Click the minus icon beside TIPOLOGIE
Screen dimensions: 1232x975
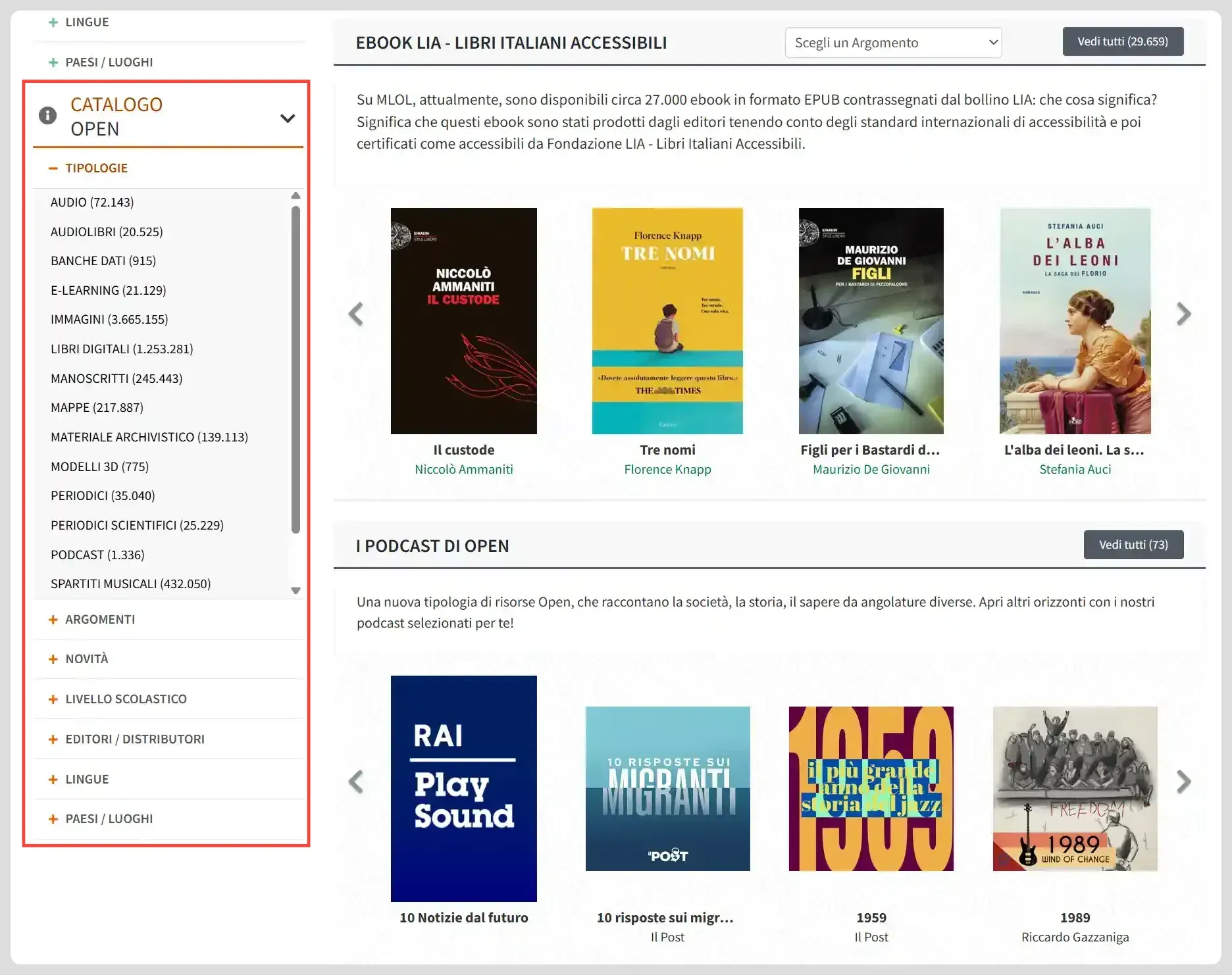[x=53, y=168]
